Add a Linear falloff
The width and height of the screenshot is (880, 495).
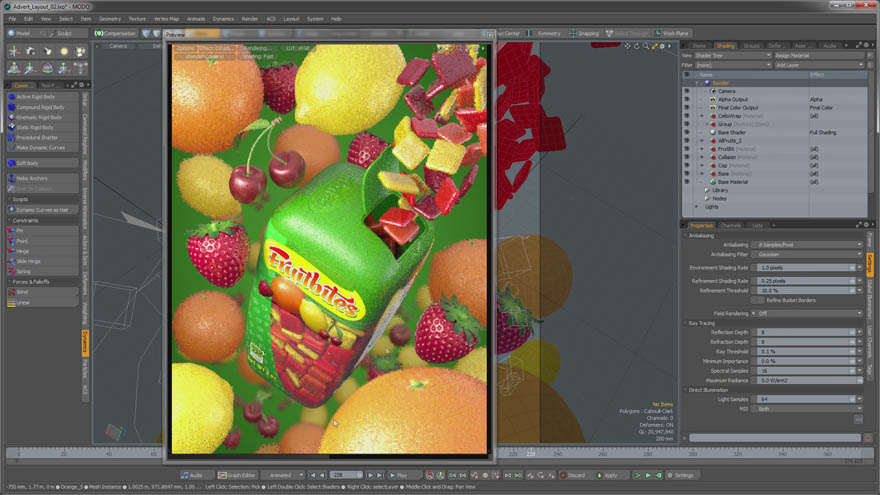click(x=42, y=302)
